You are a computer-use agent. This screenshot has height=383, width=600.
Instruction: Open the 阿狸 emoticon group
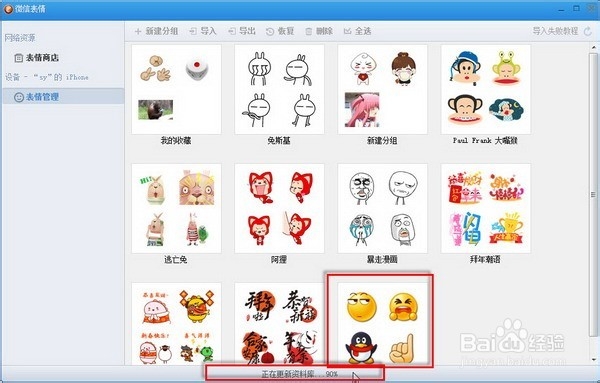click(279, 209)
